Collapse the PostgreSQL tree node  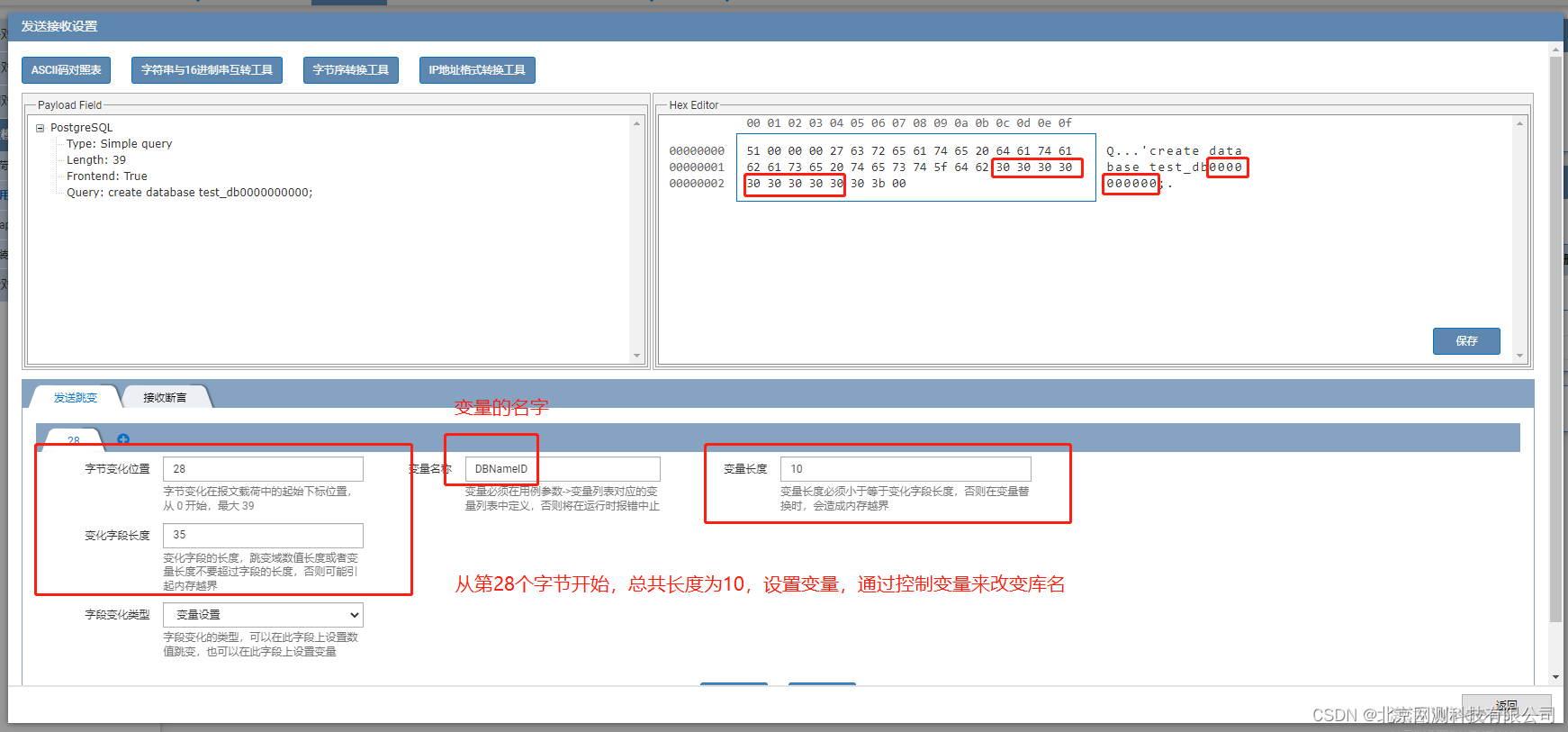(x=40, y=128)
